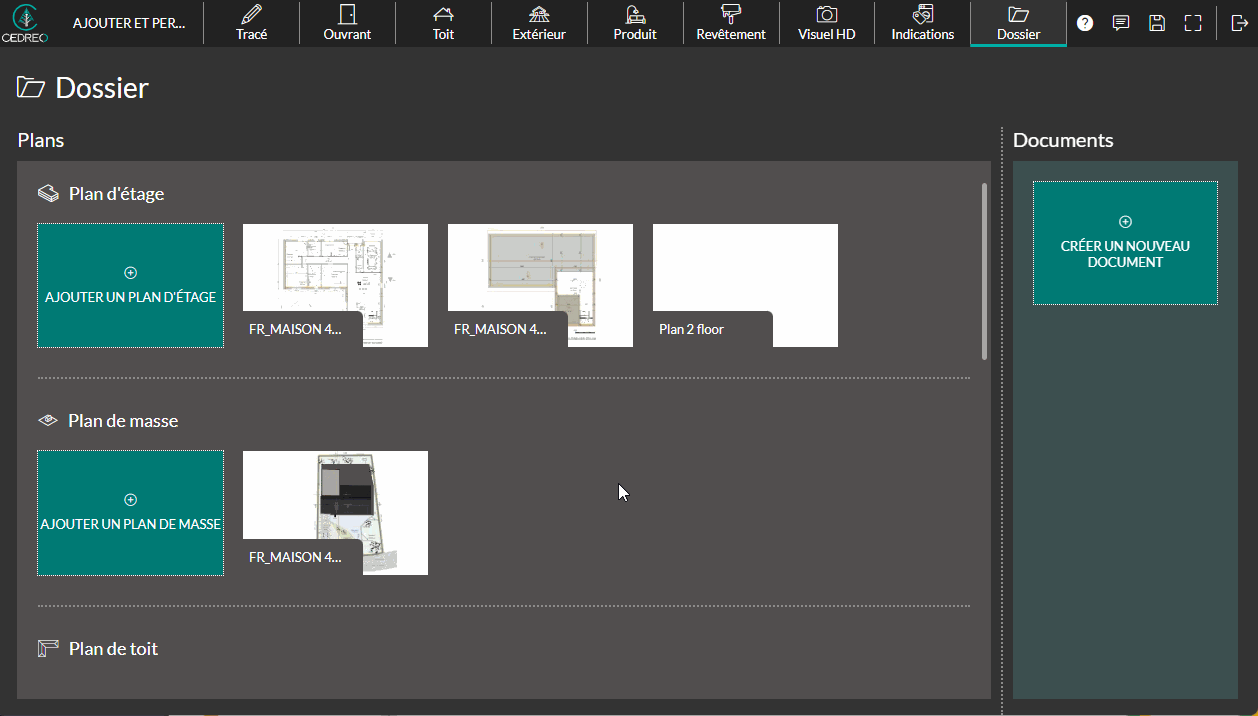1258x716 pixels.
Task: Open the Ouvrant tab
Action: pos(347,23)
